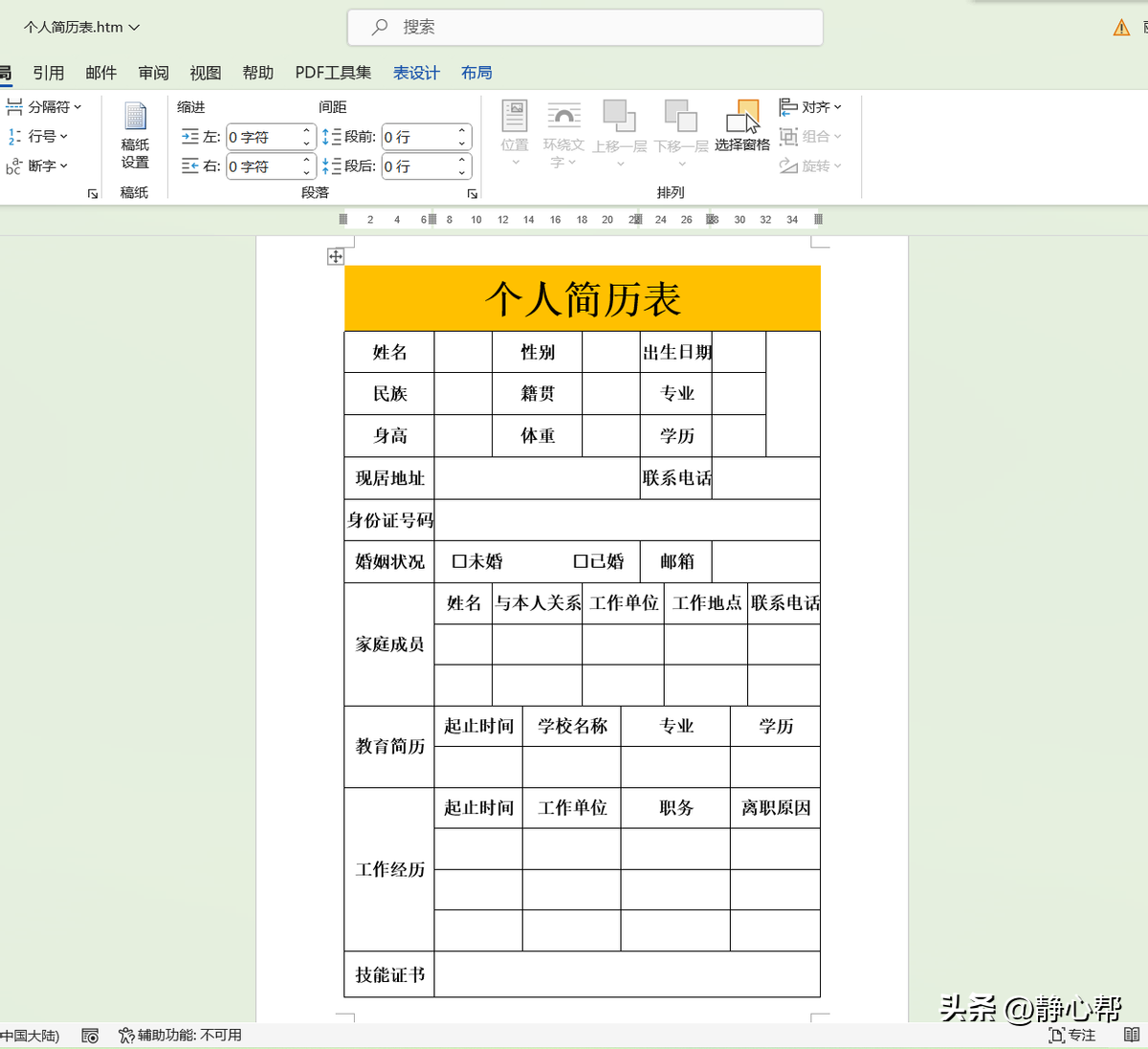The width and height of the screenshot is (1148, 1049).
Task: Open the PDF工具集 tab
Action: pos(333,73)
